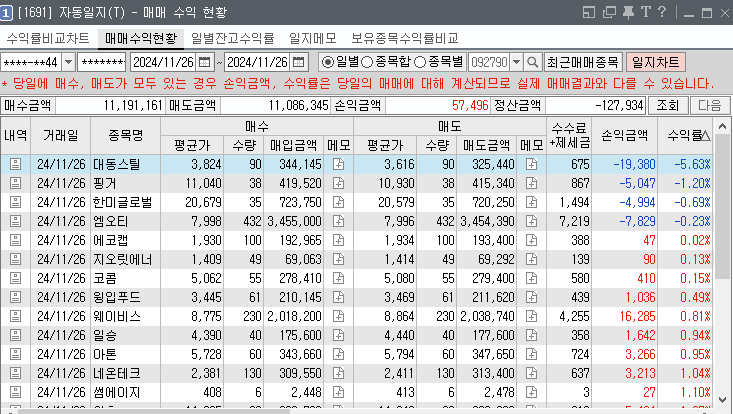Switch to 매매수익현황 tab
This screenshot has height=414, width=733.
141,38
